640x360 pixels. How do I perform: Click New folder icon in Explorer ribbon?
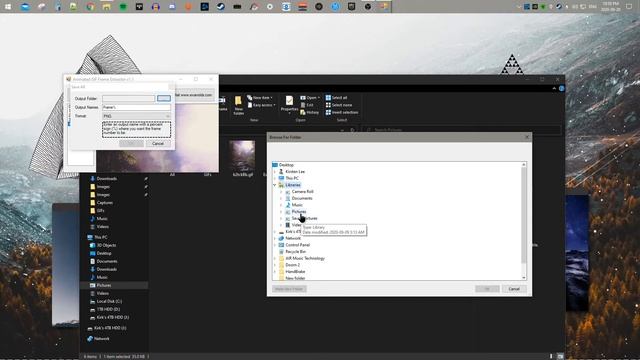tap(238, 105)
